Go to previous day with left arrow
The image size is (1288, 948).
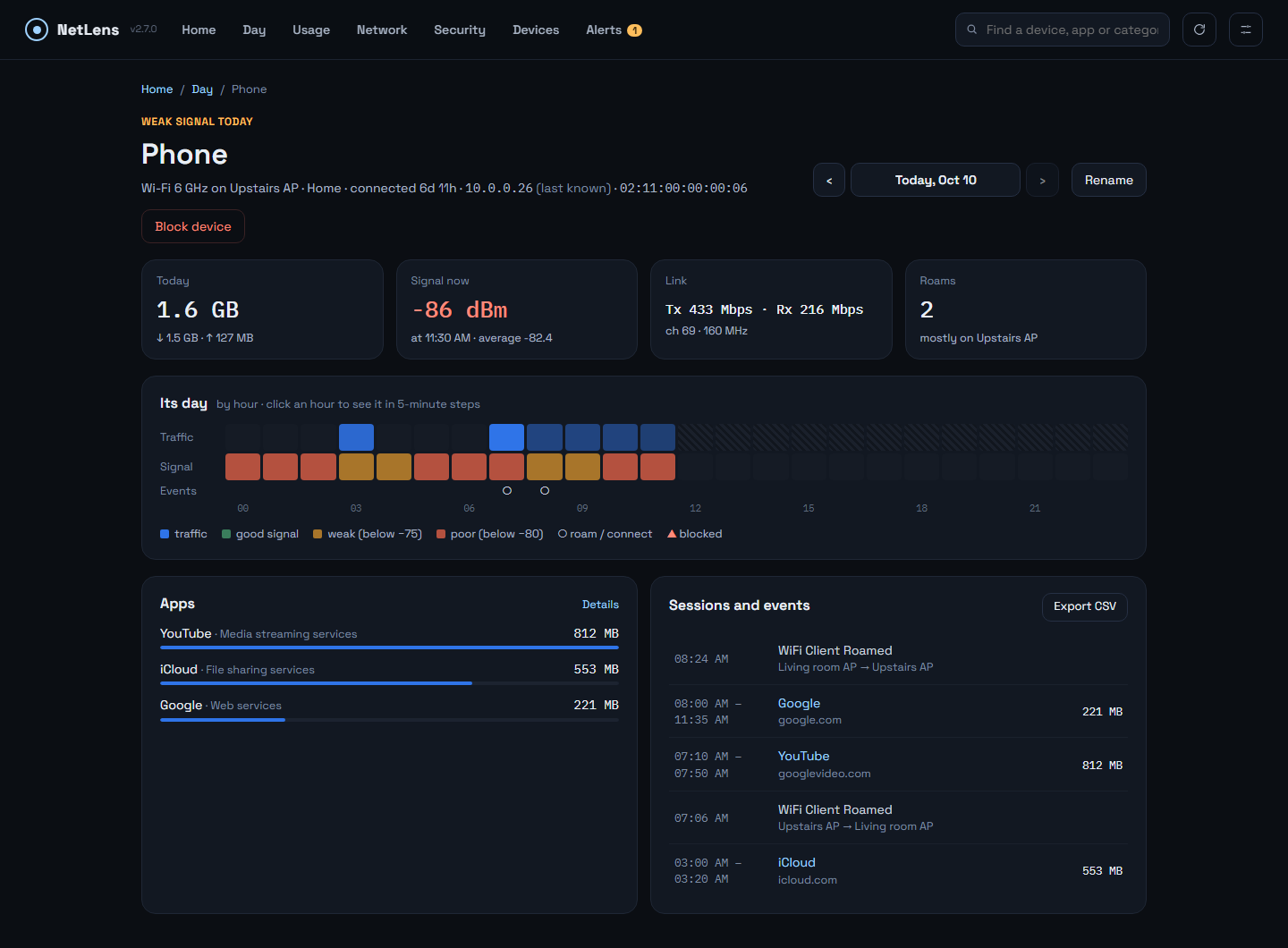[829, 180]
